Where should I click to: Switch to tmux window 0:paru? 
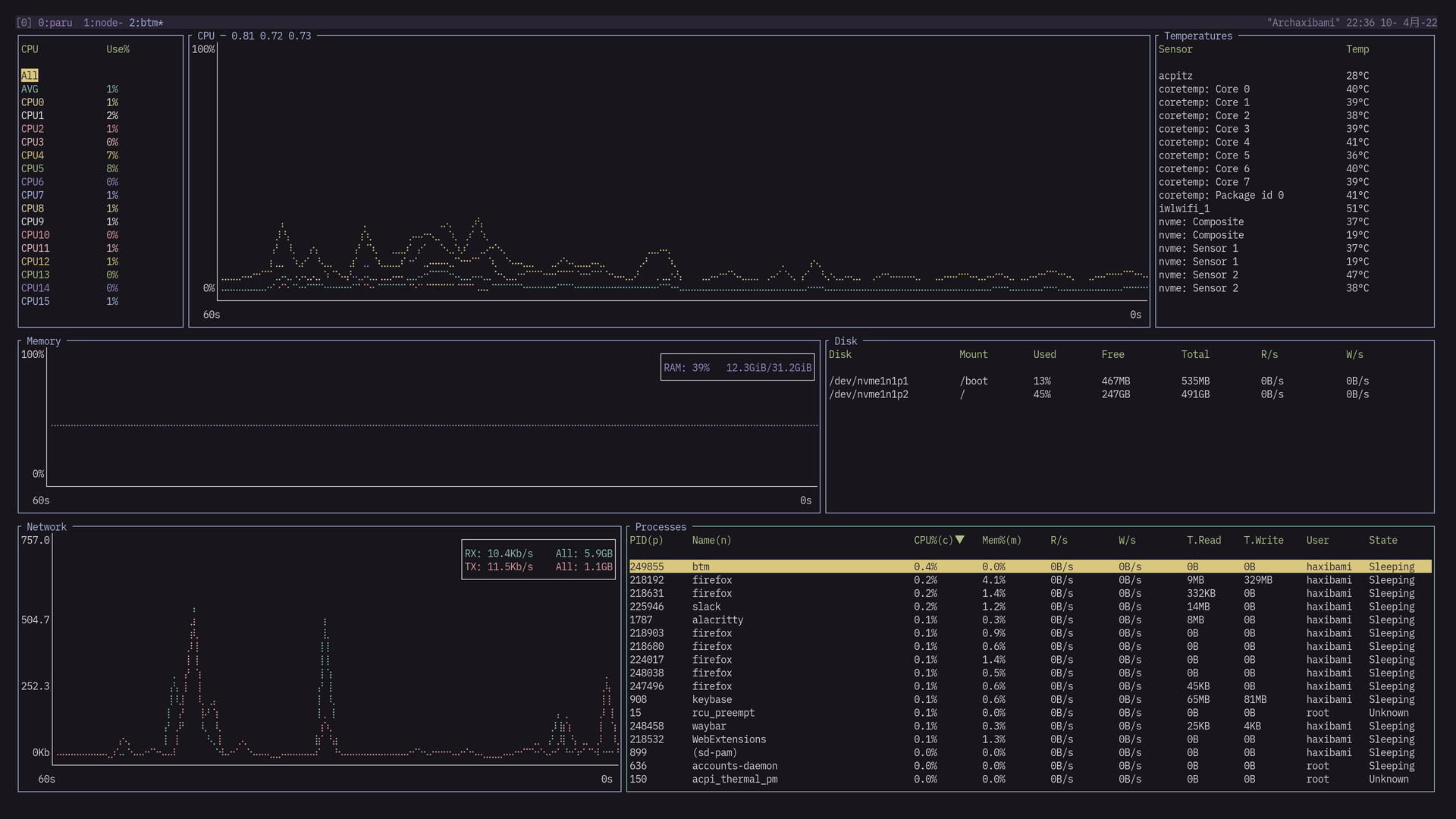point(55,23)
